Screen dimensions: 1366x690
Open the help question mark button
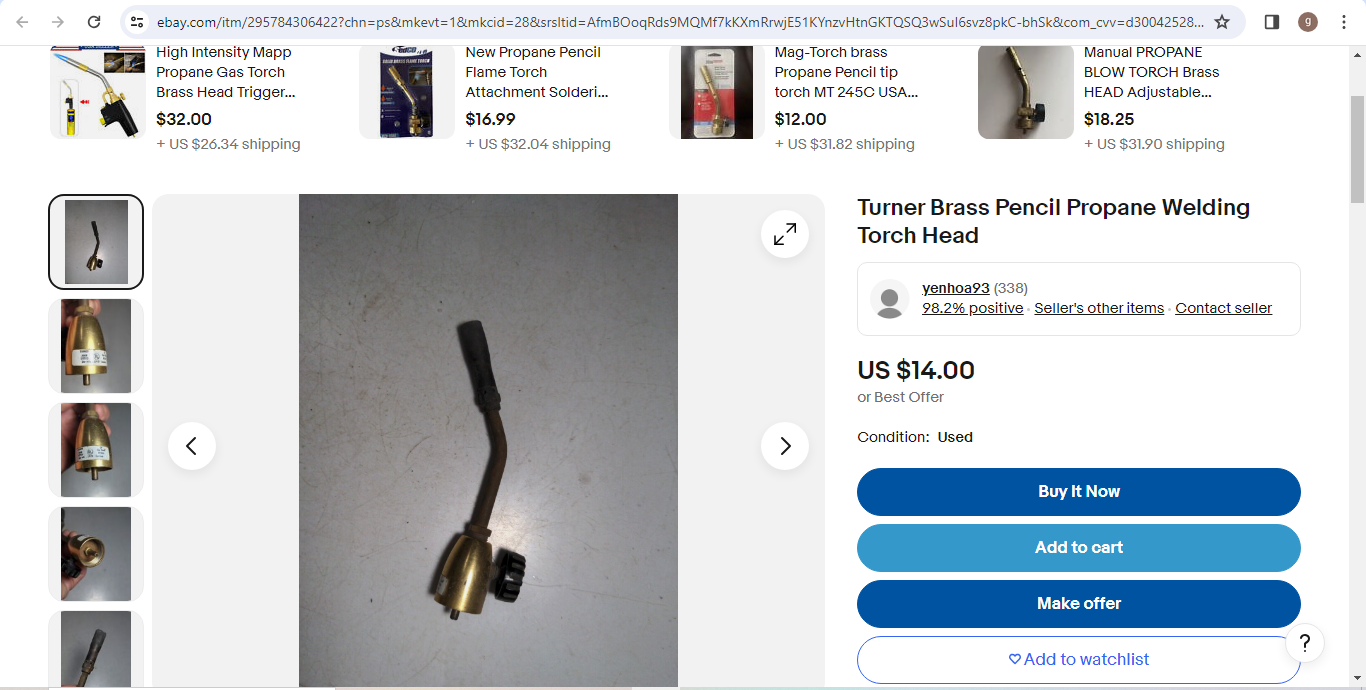(x=1305, y=643)
